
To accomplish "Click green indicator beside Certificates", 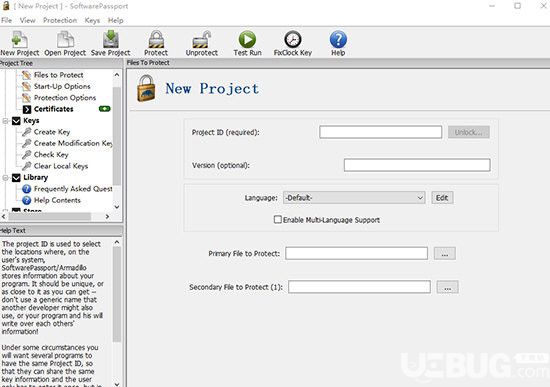I will click(105, 109).
